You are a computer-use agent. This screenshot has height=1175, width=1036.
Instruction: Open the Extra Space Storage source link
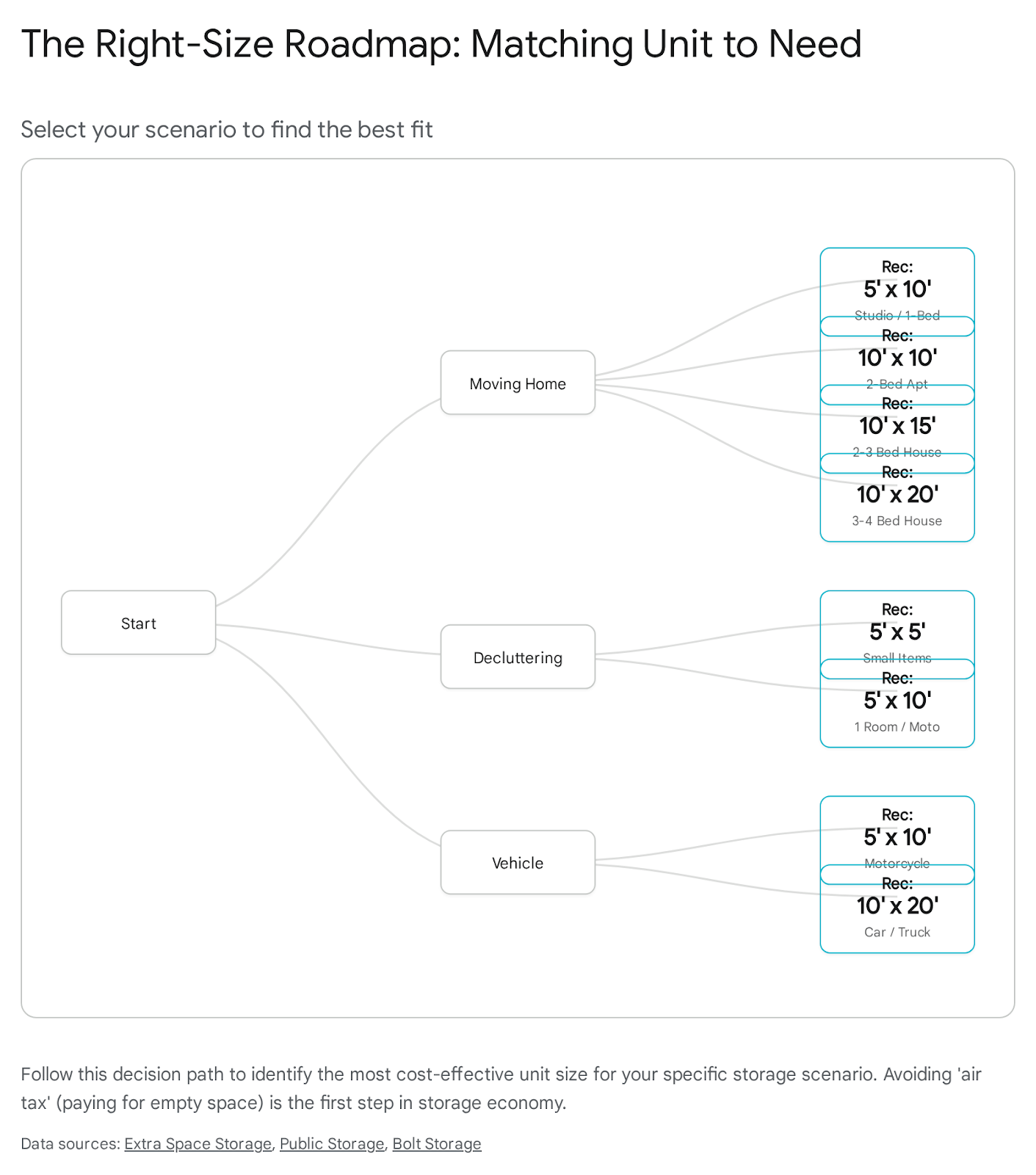[x=198, y=1143]
